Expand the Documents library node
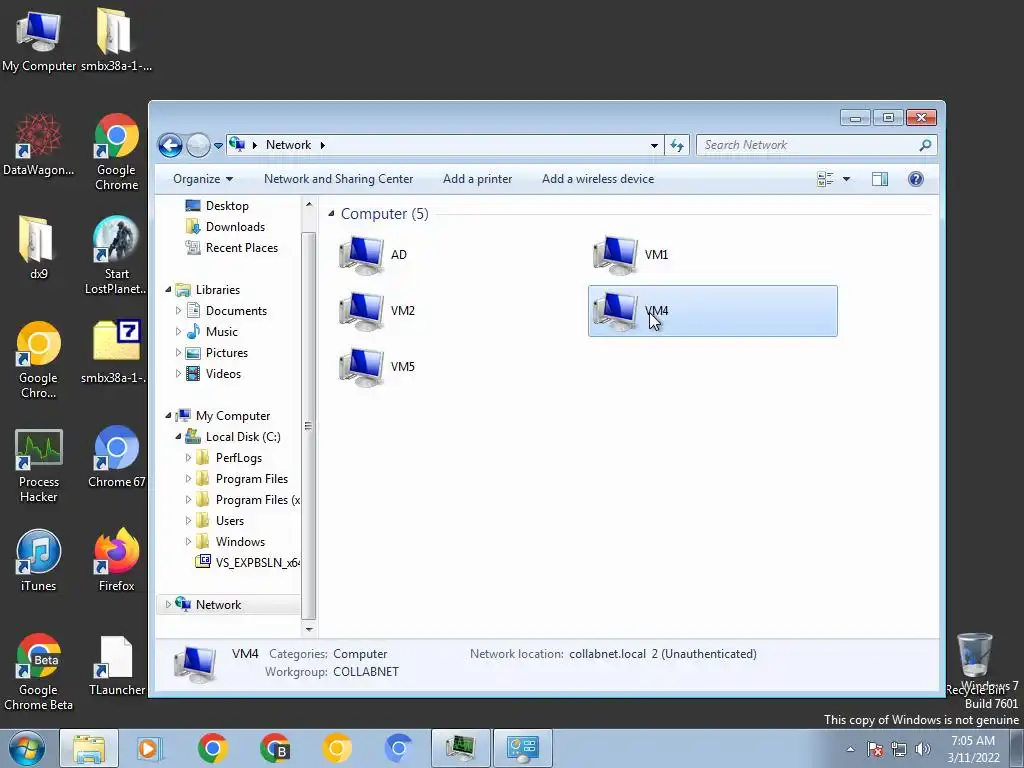The image size is (1024, 768). pos(178,311)
